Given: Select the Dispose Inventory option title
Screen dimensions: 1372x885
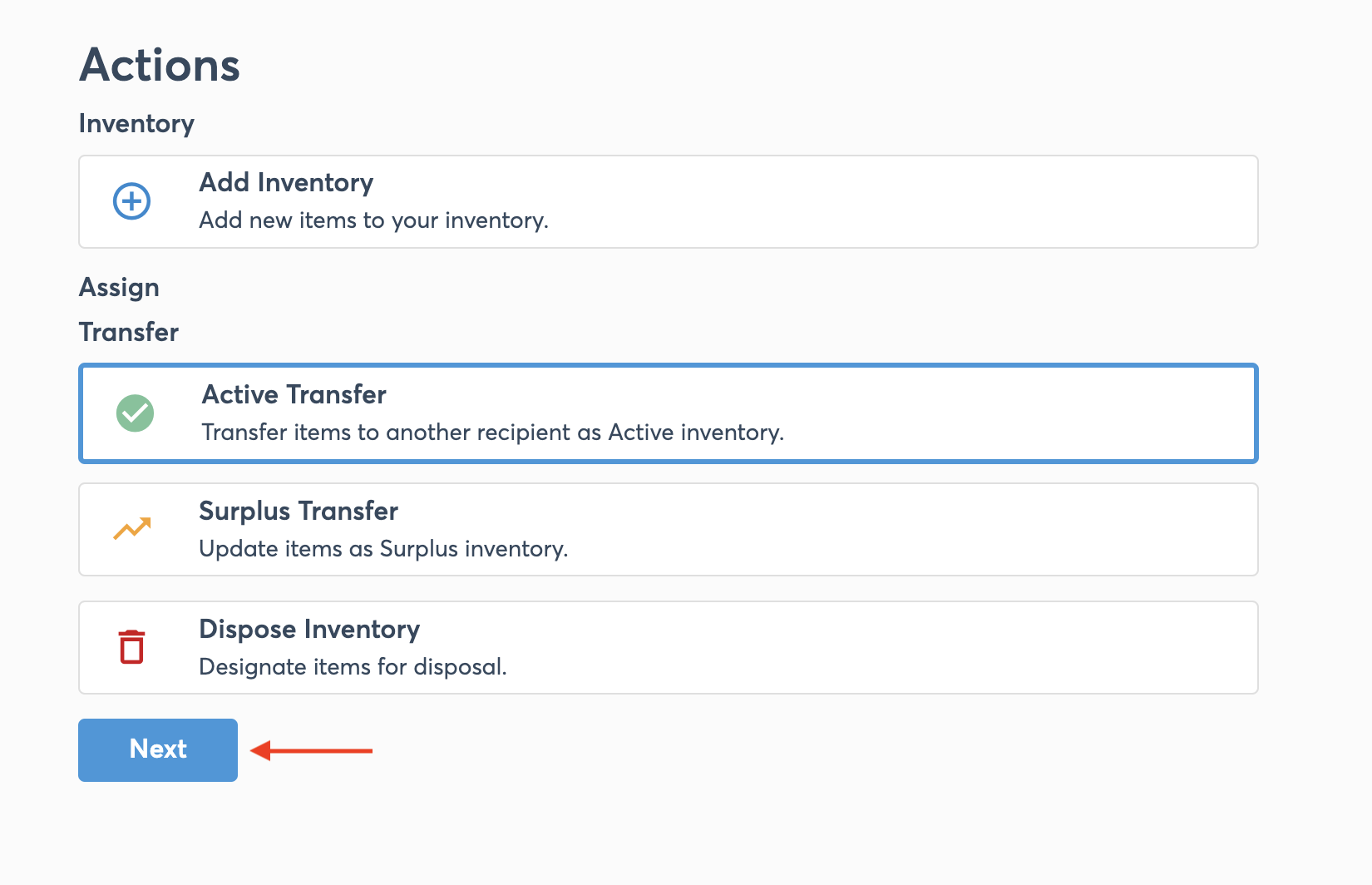Looking at the screenshot, I should click(x=309, y=629).
